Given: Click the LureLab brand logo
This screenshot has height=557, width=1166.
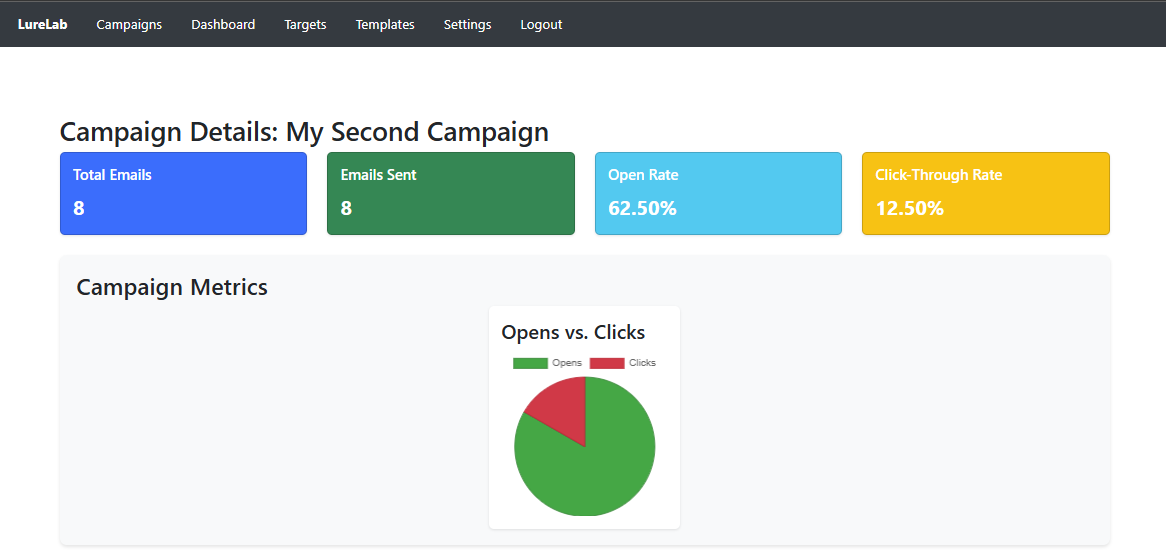Looking at the screenshot, I should (x=42, y=24).
